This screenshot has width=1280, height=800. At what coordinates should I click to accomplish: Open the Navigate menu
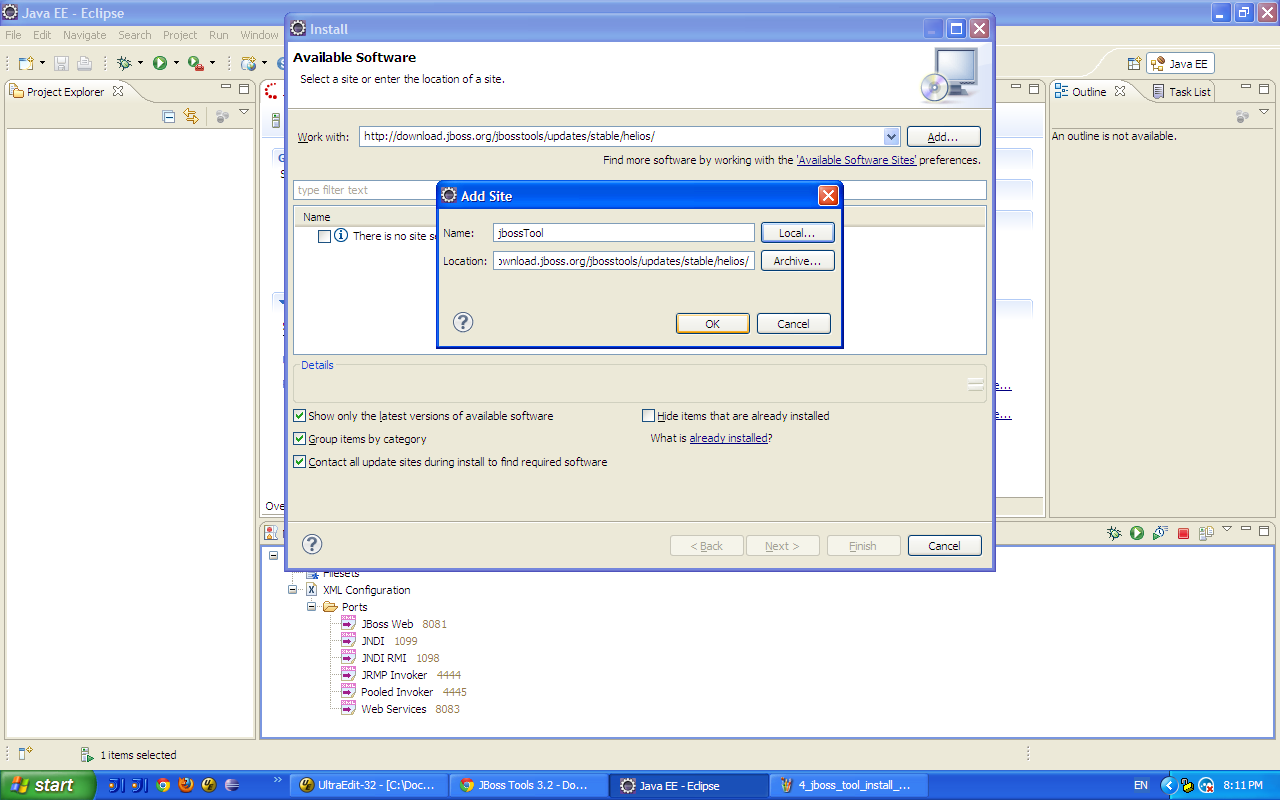pos(84,34)
